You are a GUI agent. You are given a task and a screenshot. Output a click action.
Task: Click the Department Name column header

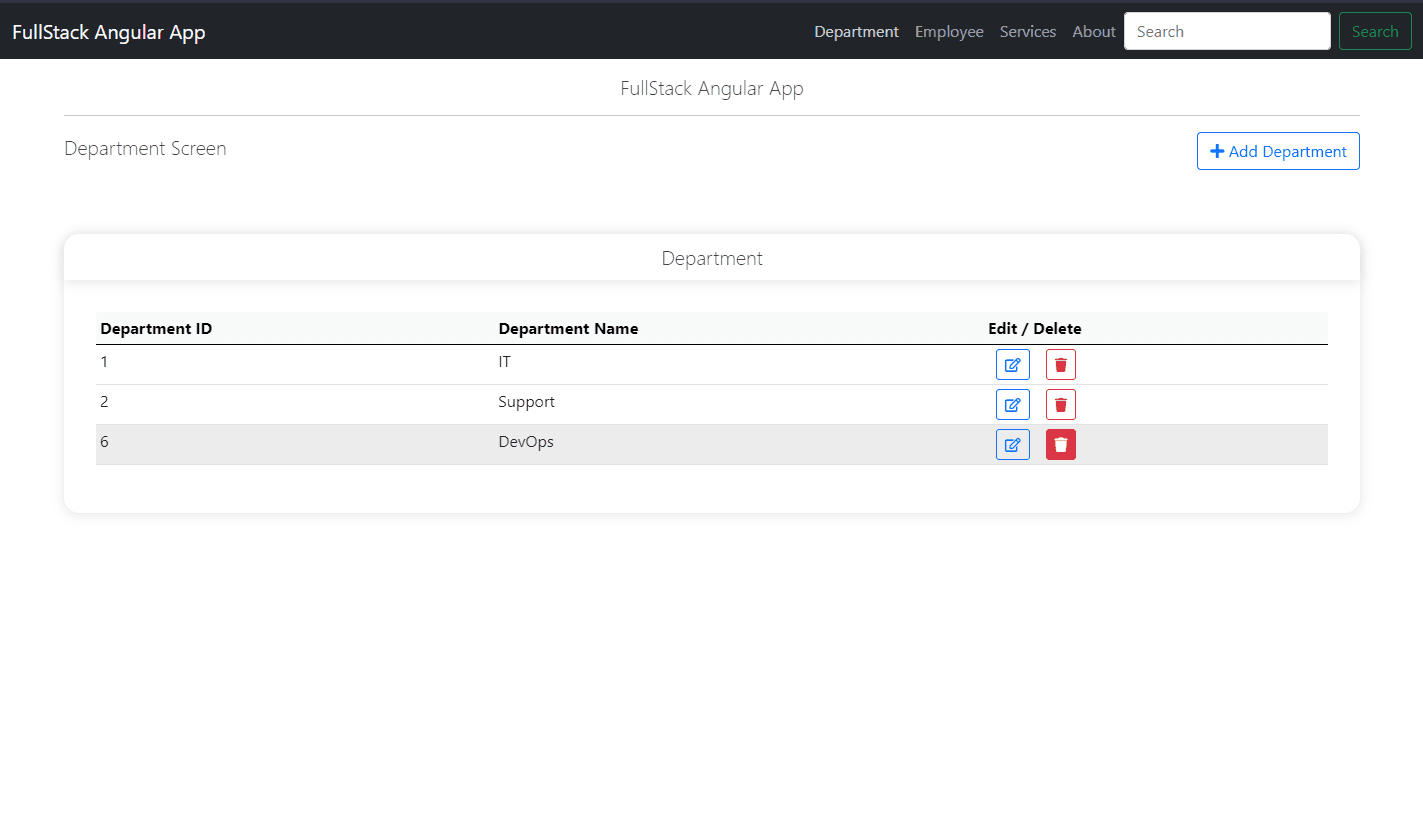568,328
